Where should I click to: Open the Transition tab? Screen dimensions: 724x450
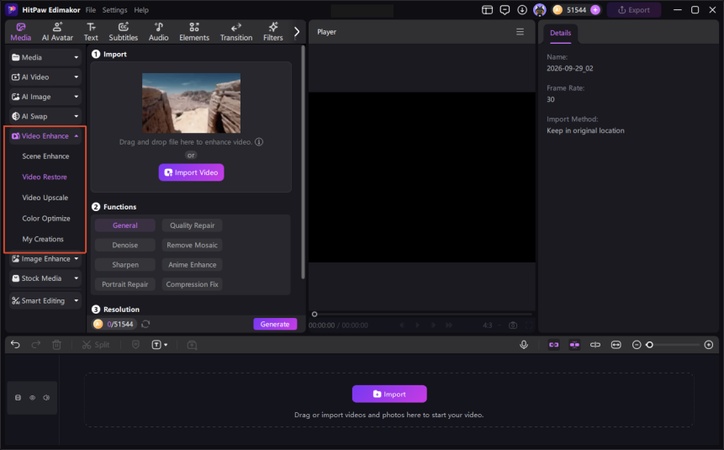[236, 32]
